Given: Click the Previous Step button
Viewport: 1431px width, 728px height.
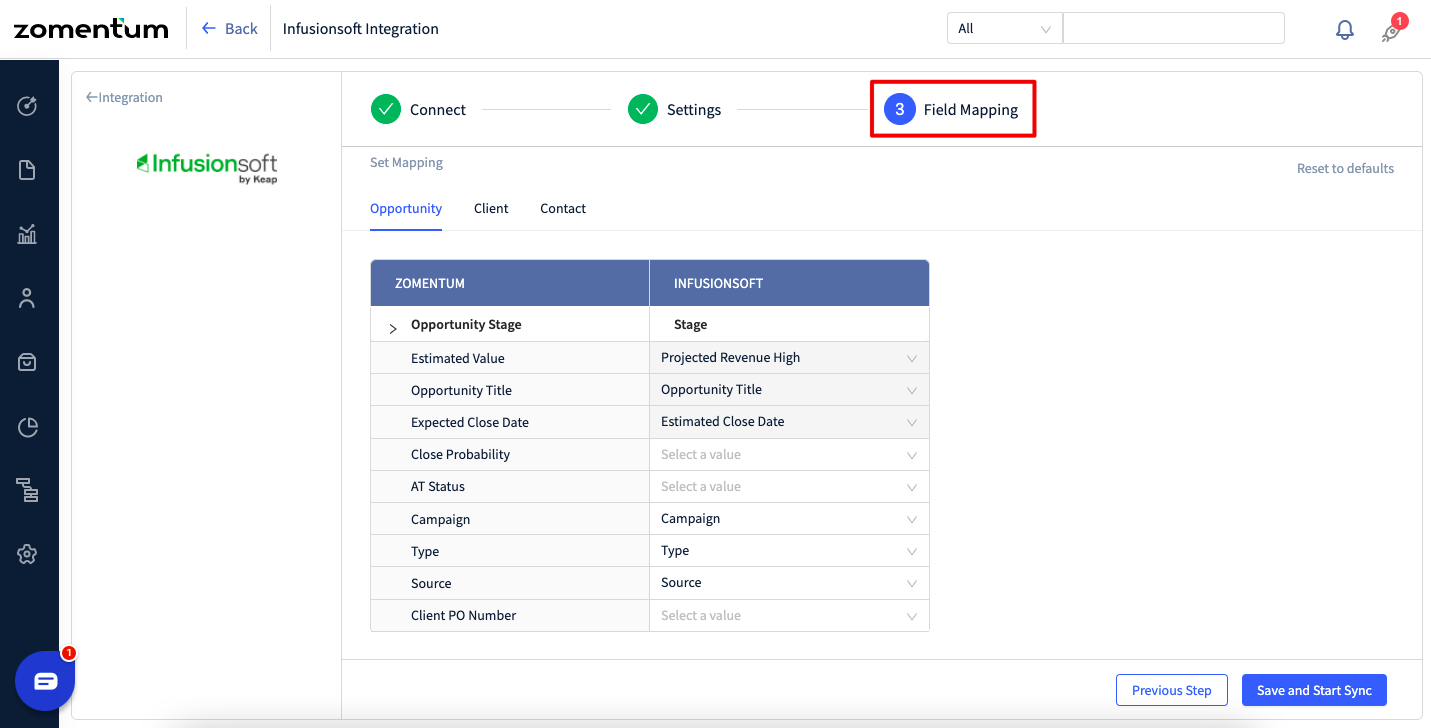Looking at the screenshot, I should coord(1172,690).
